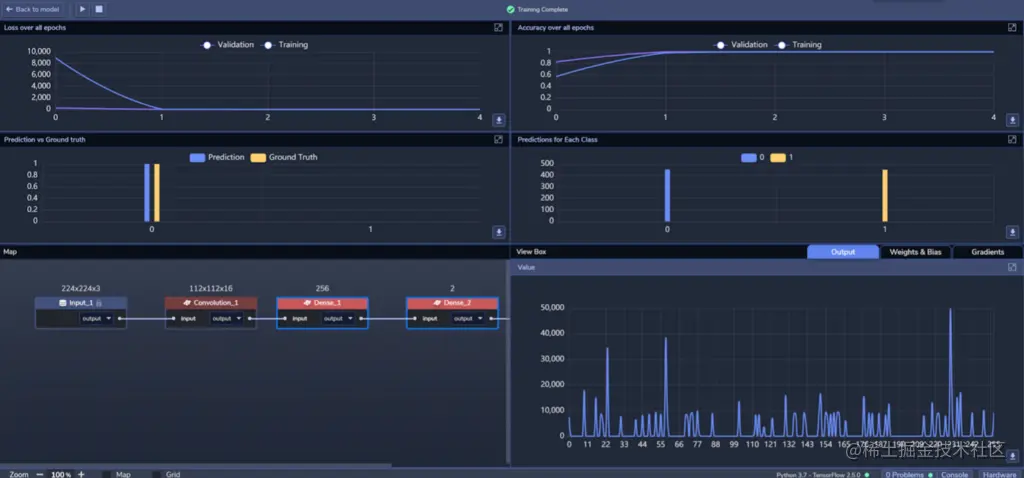This screenshot has width=1024, height=478.
Task: Download the Loss over all epochs chart
Action: coord(499,120)
